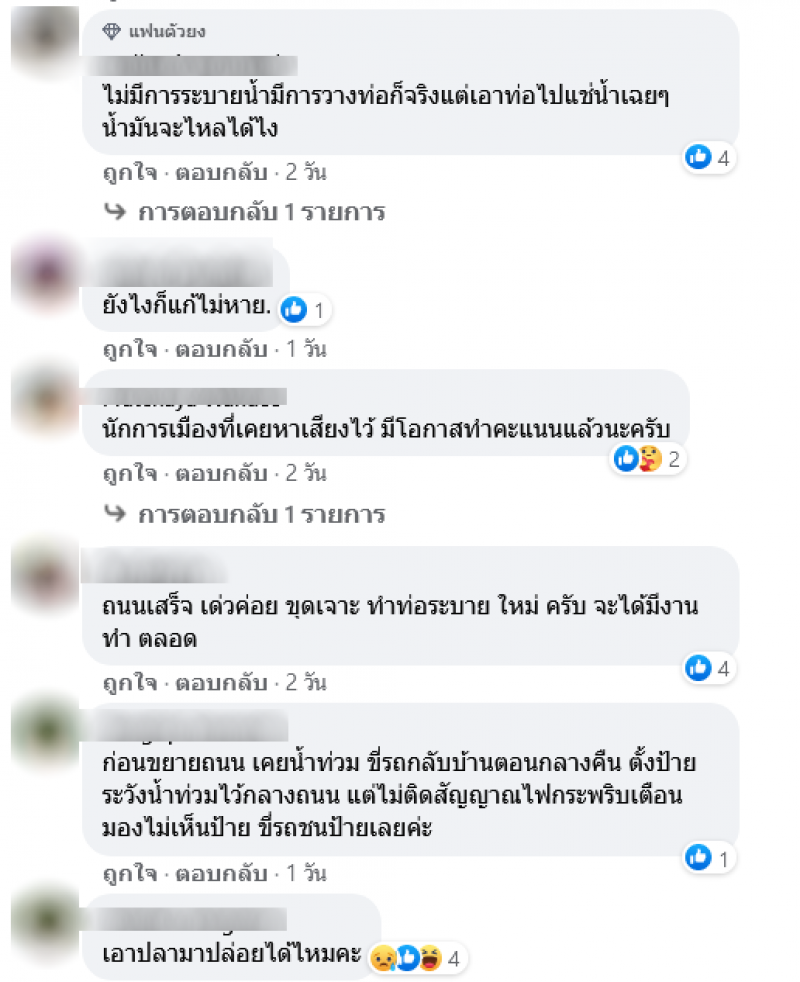
Task: View sad and haha reactions on fish comment
Action: 417,958
